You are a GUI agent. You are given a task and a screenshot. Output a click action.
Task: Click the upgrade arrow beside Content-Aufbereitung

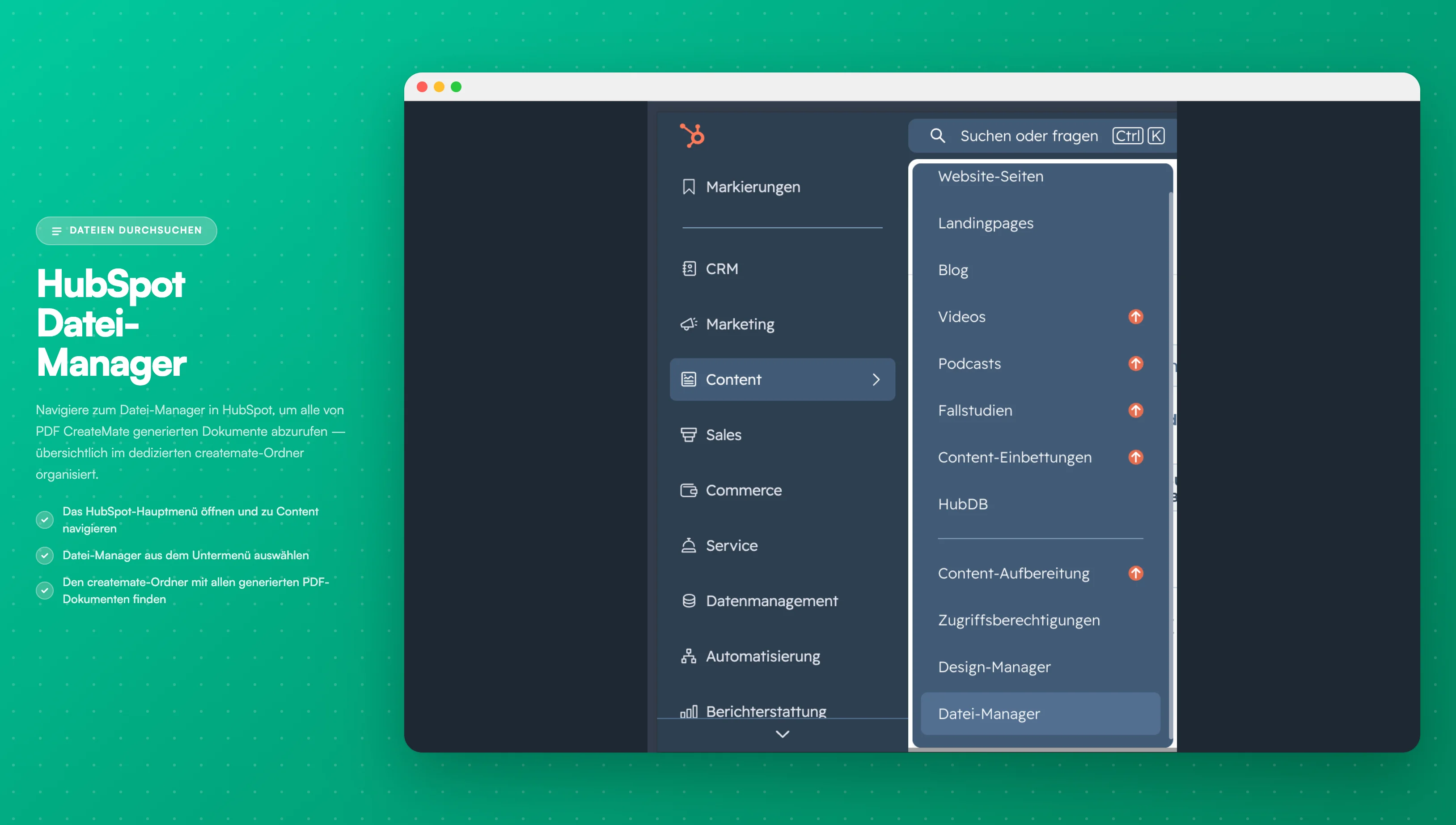point(1135,574)
